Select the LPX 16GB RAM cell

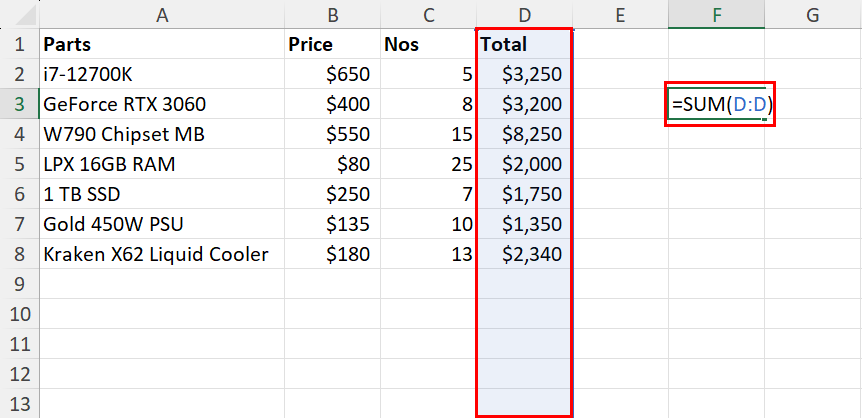click(162, 163)
